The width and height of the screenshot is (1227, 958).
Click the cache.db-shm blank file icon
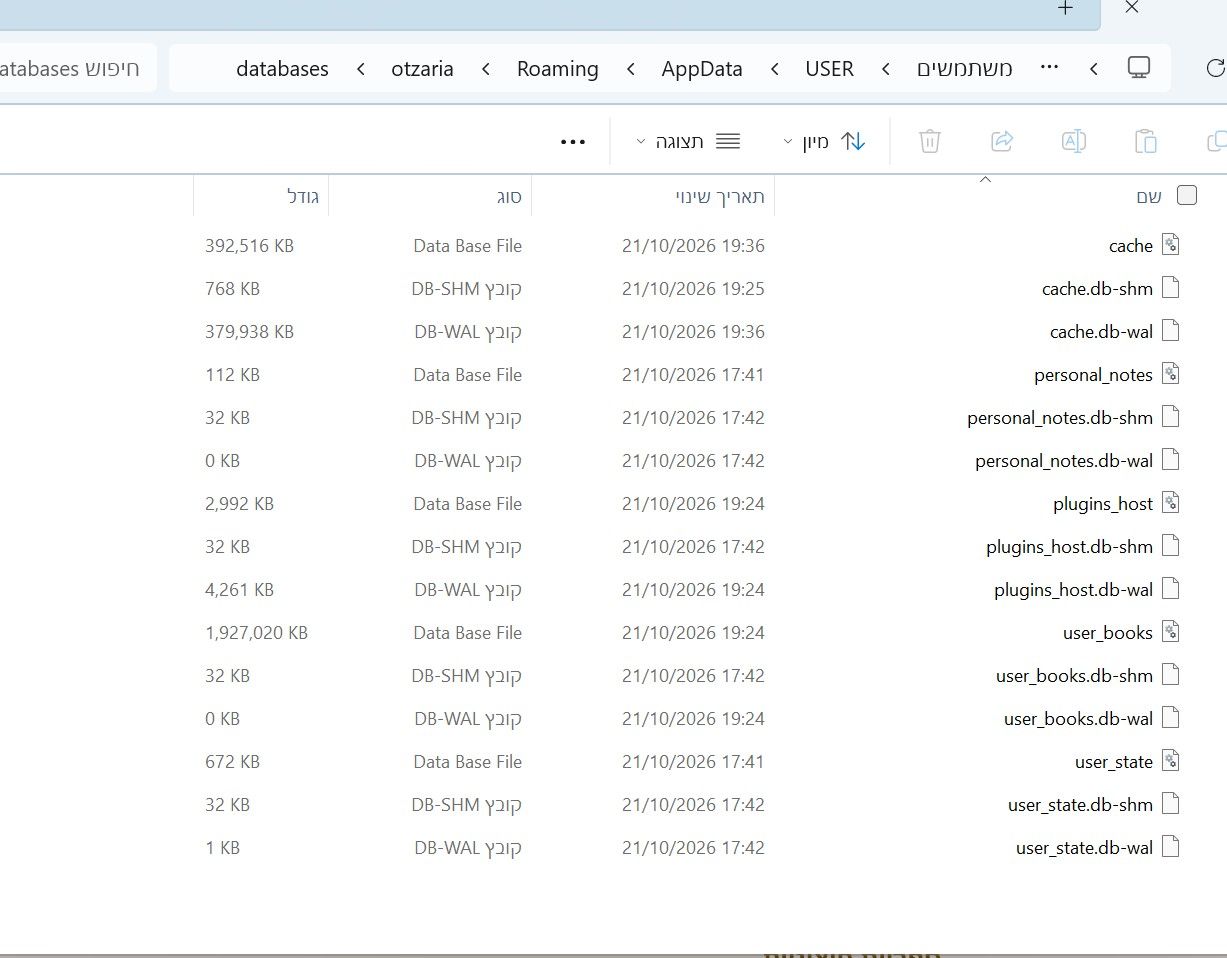pos(1171,288)
